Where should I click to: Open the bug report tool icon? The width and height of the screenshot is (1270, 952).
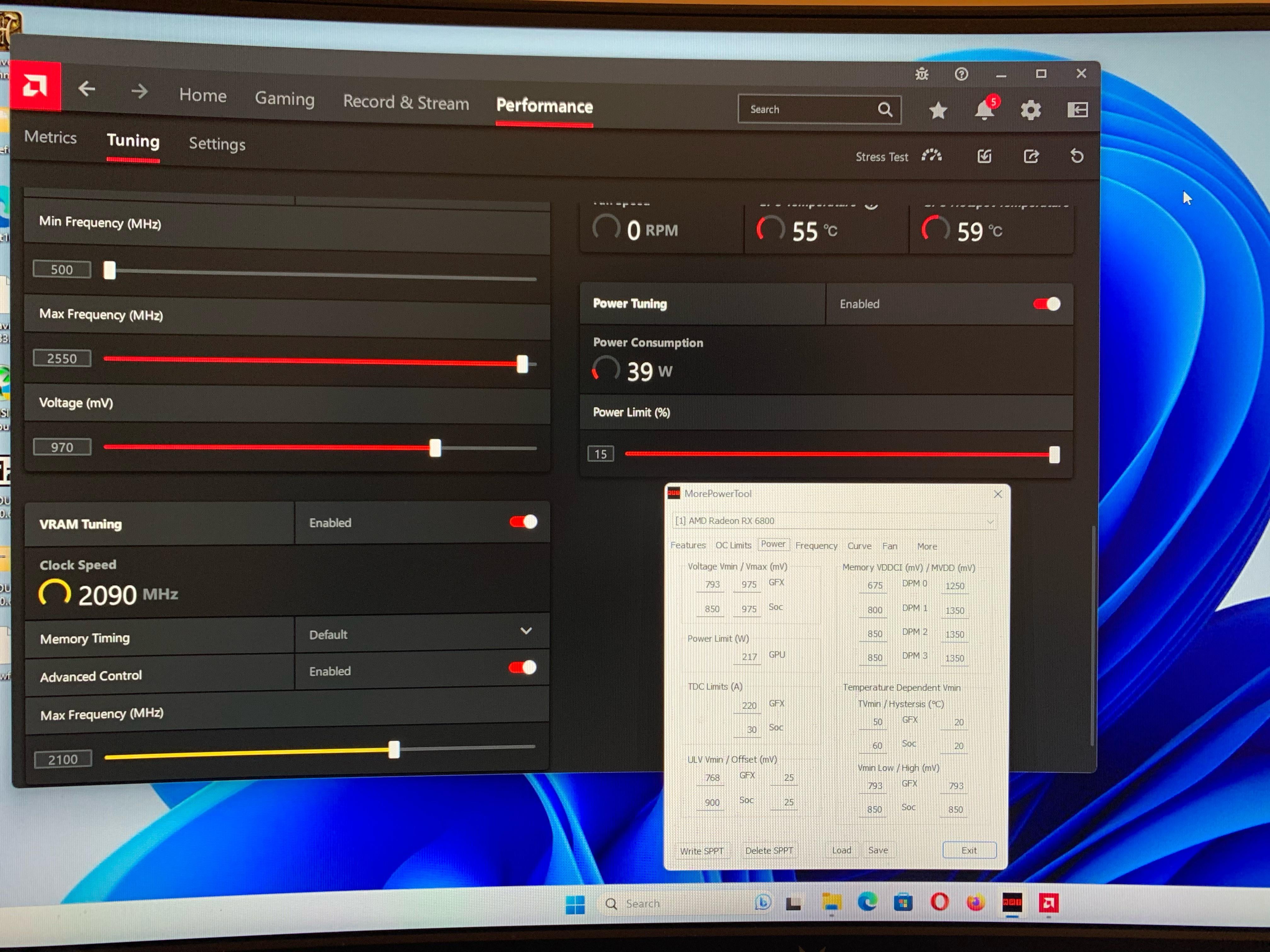click(x=922, y=74)
